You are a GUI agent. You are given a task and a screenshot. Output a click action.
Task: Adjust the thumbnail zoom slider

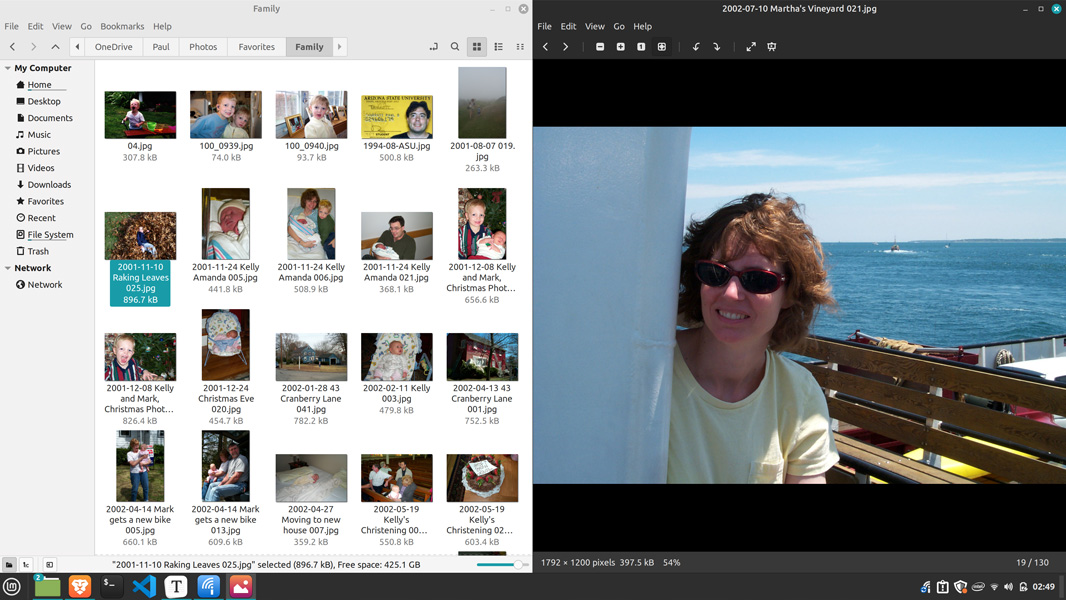coord(517,565)
